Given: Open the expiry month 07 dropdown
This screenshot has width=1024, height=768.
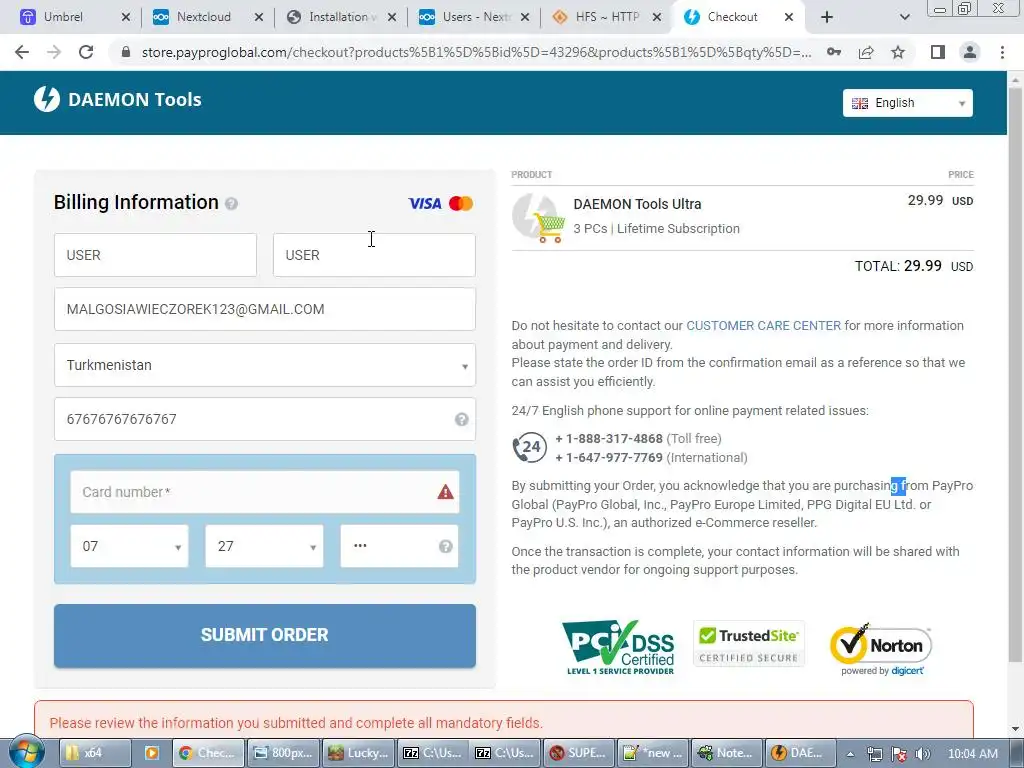Looking at the screenshot, I should tap(129, 546).
